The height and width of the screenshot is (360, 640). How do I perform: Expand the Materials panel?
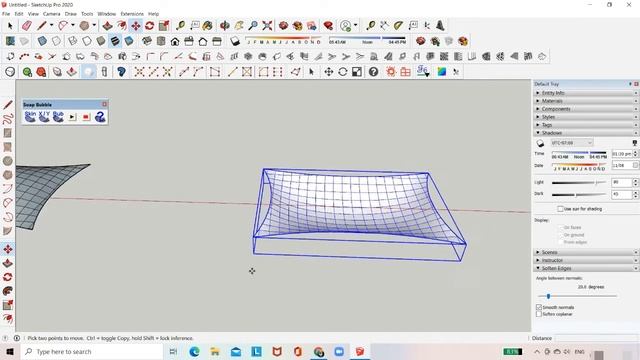point(586,101)
